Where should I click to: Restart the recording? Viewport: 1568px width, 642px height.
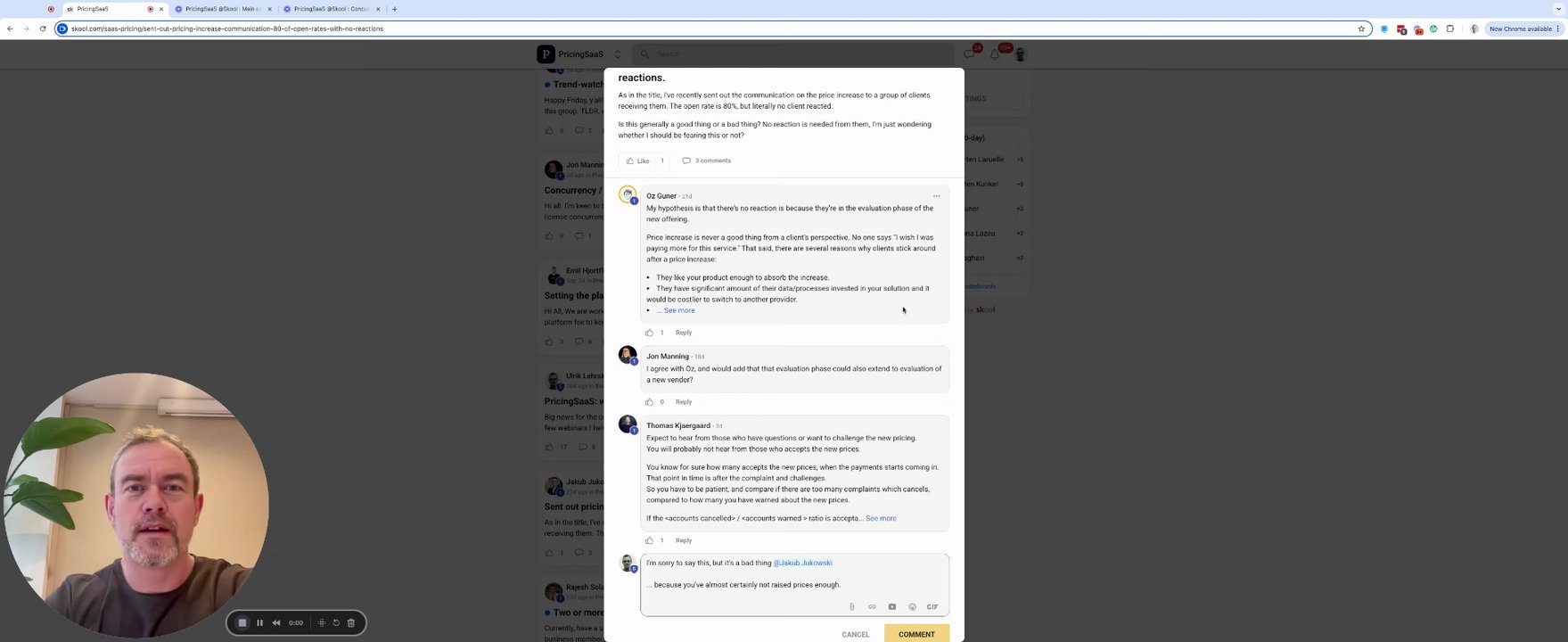click(336, 622)
